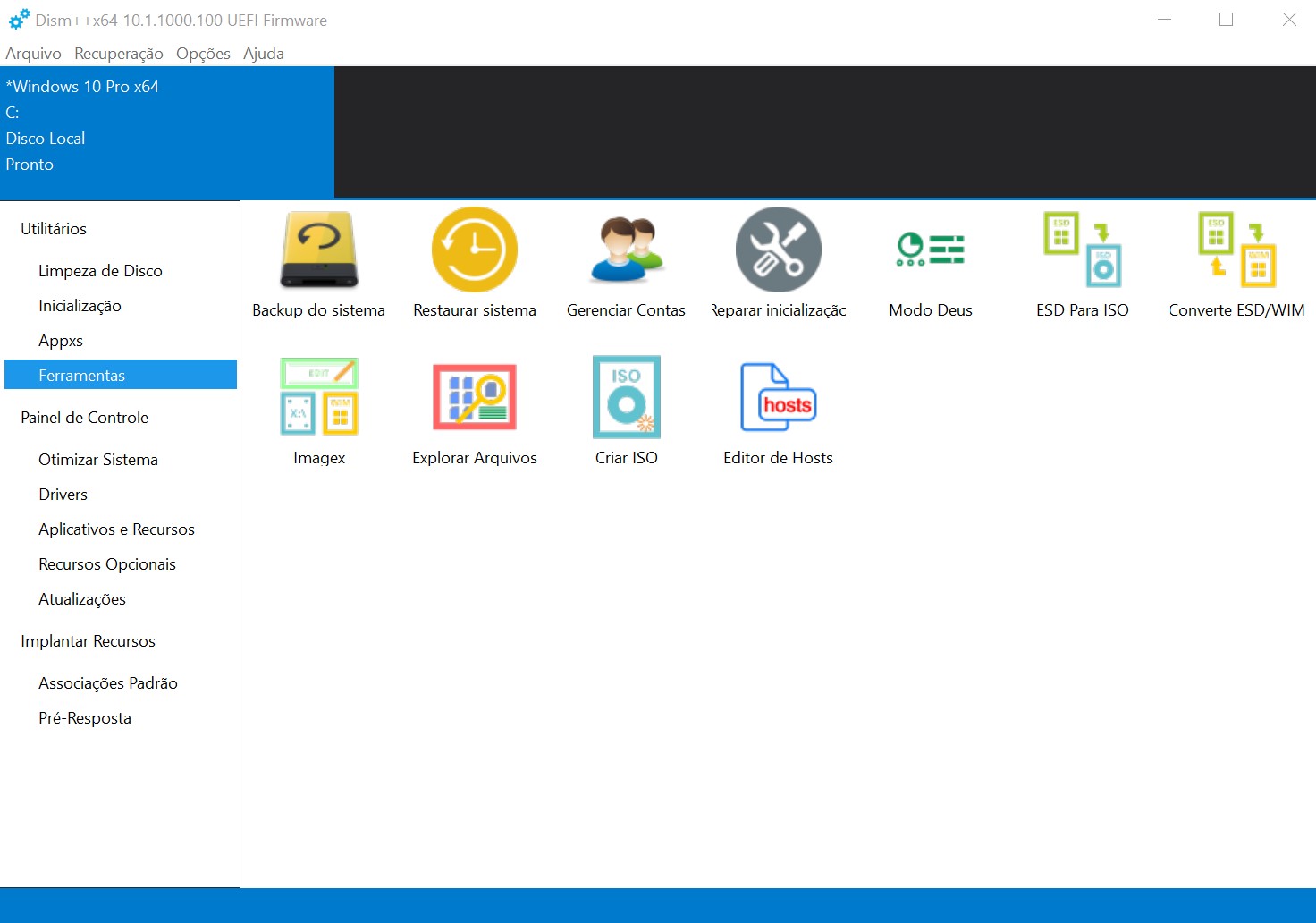Click the Imagex label
The image size is (1316, 923).
pyautogui.click(x=319, y=458)
